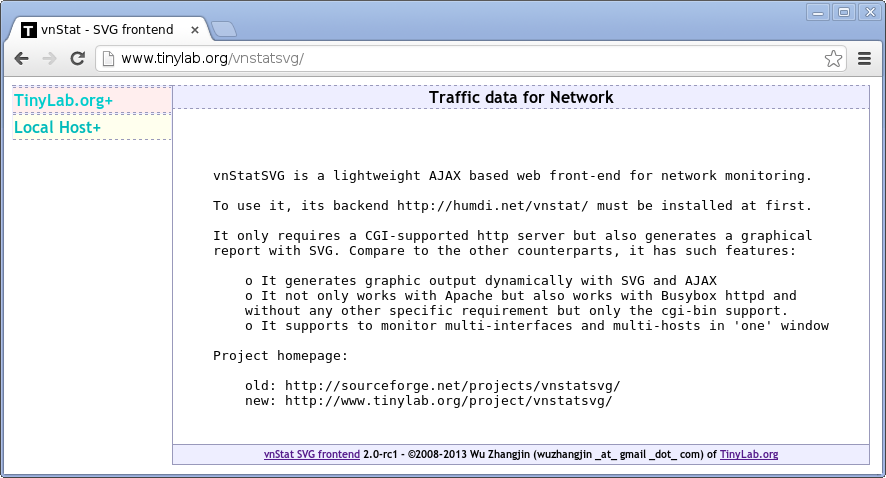
Task: Reload the current page
Action: coord(77,59)
